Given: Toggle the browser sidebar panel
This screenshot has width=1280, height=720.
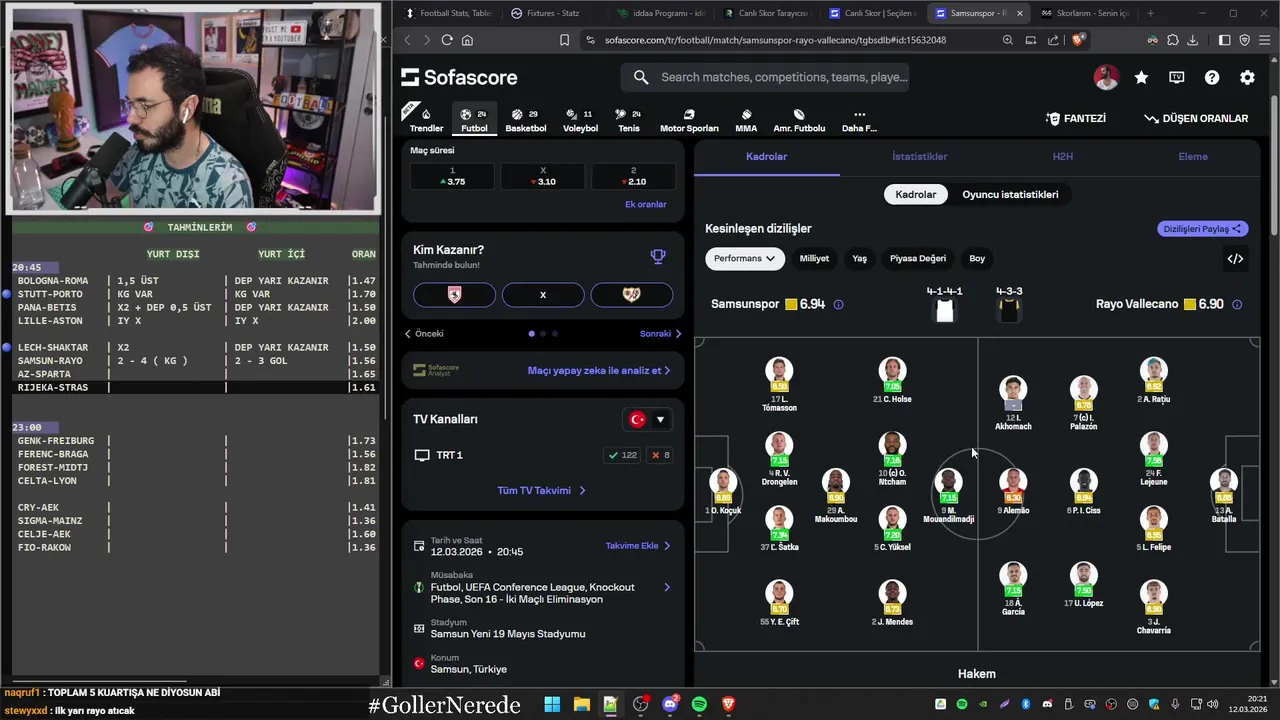Looking at the screenshot, I should [x=1225, y=40].
